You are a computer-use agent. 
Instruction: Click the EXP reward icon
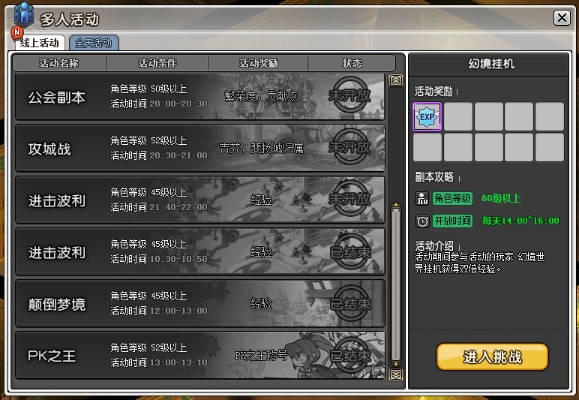pyautogui.click(x=427, y=117)
